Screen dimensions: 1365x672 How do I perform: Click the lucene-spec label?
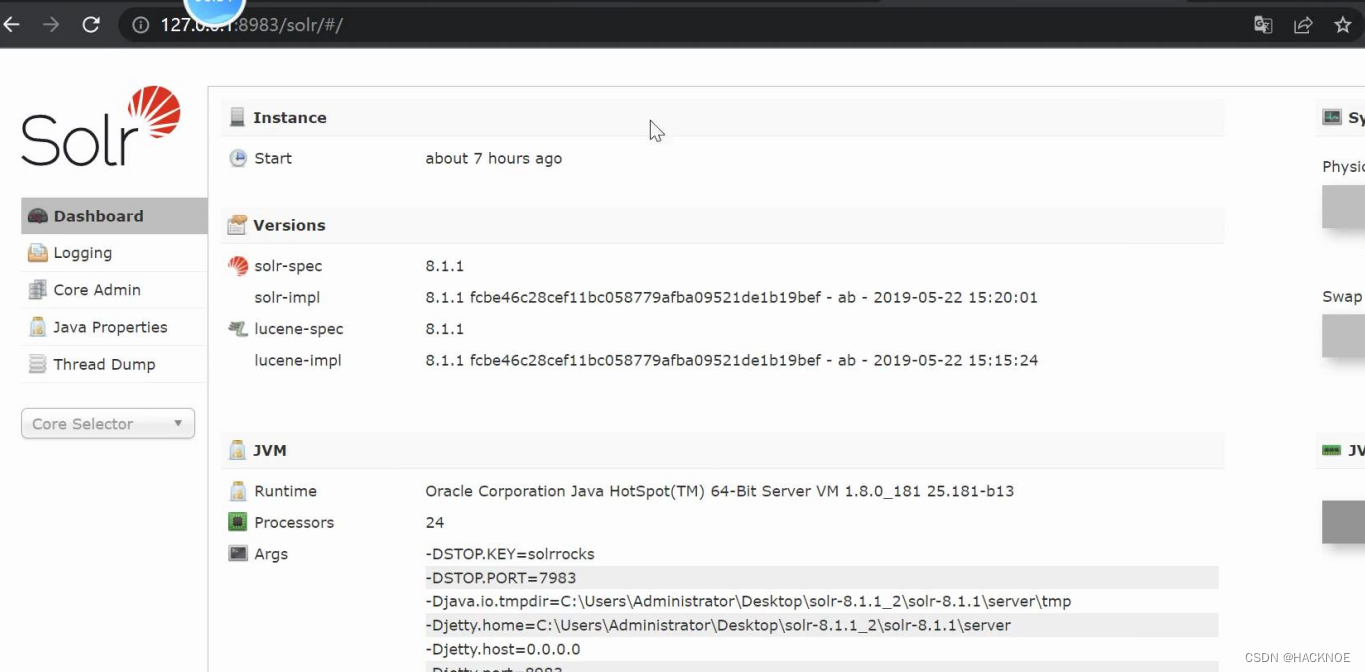click(299, 328)
